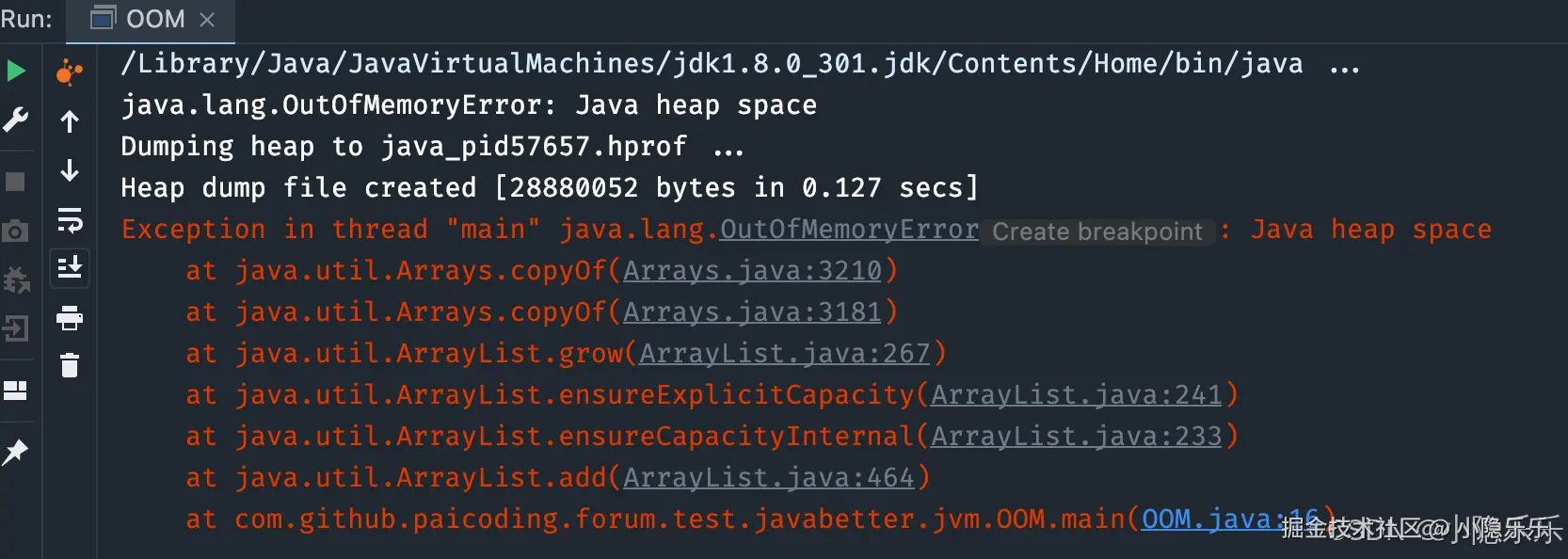
Task: Go up the stack trace with up arrow
Action: pos(70,120)
